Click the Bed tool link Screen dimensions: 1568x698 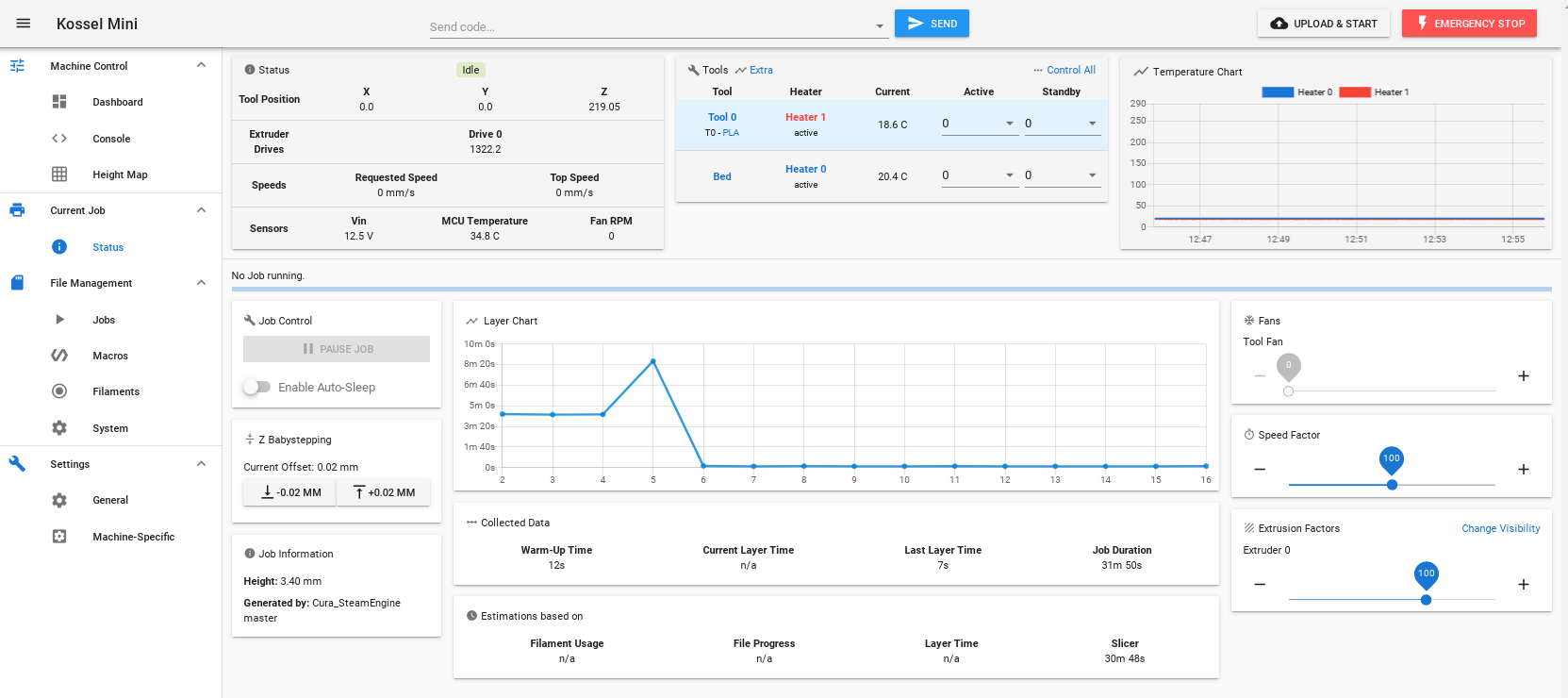tap(722, 176)
